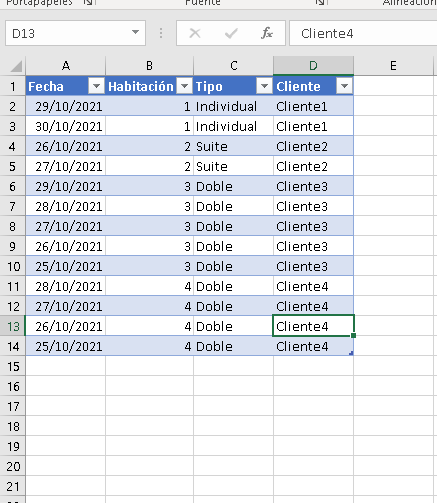Click the Enter checkmark in formula bar
The width and height of the screenshot is (437, 503).
coord(231,33)
